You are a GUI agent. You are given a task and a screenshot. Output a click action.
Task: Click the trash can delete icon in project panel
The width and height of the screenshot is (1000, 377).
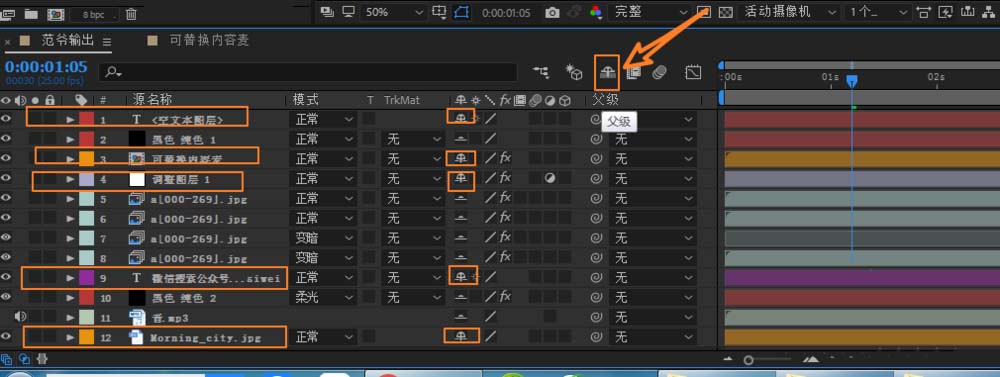pyautogui.click(x=131, y=13)
